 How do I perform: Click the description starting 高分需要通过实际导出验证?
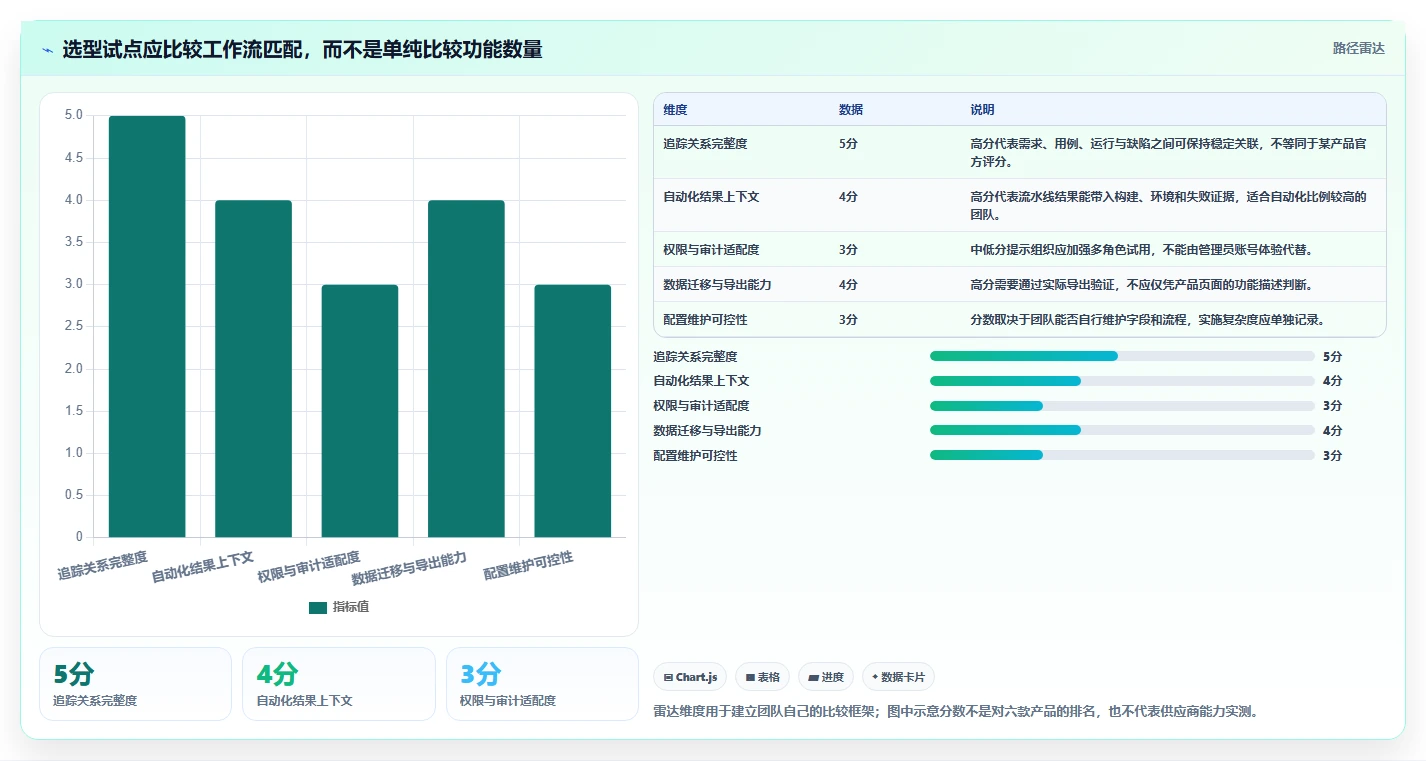(1141, 285)
